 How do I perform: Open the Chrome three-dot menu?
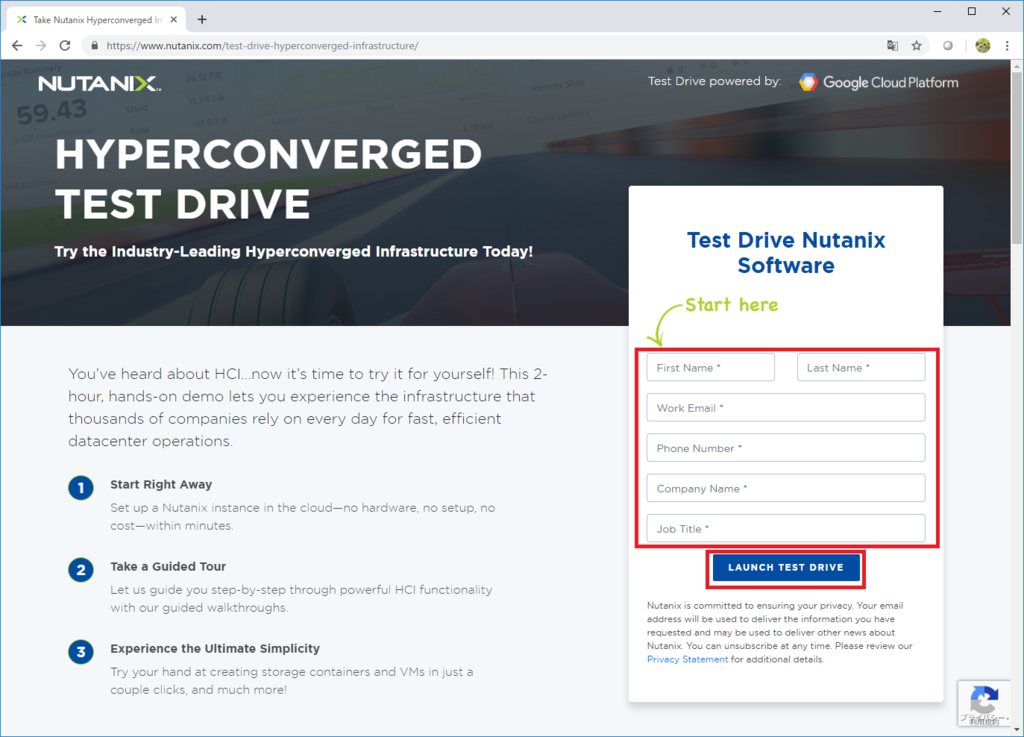point(1007,46)
